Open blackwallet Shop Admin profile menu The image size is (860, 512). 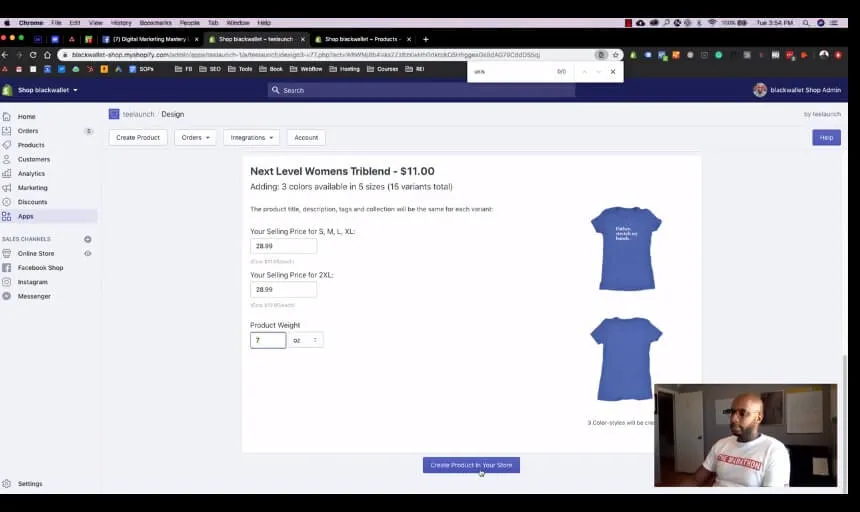pyautogui.click(x=797, y=90)
